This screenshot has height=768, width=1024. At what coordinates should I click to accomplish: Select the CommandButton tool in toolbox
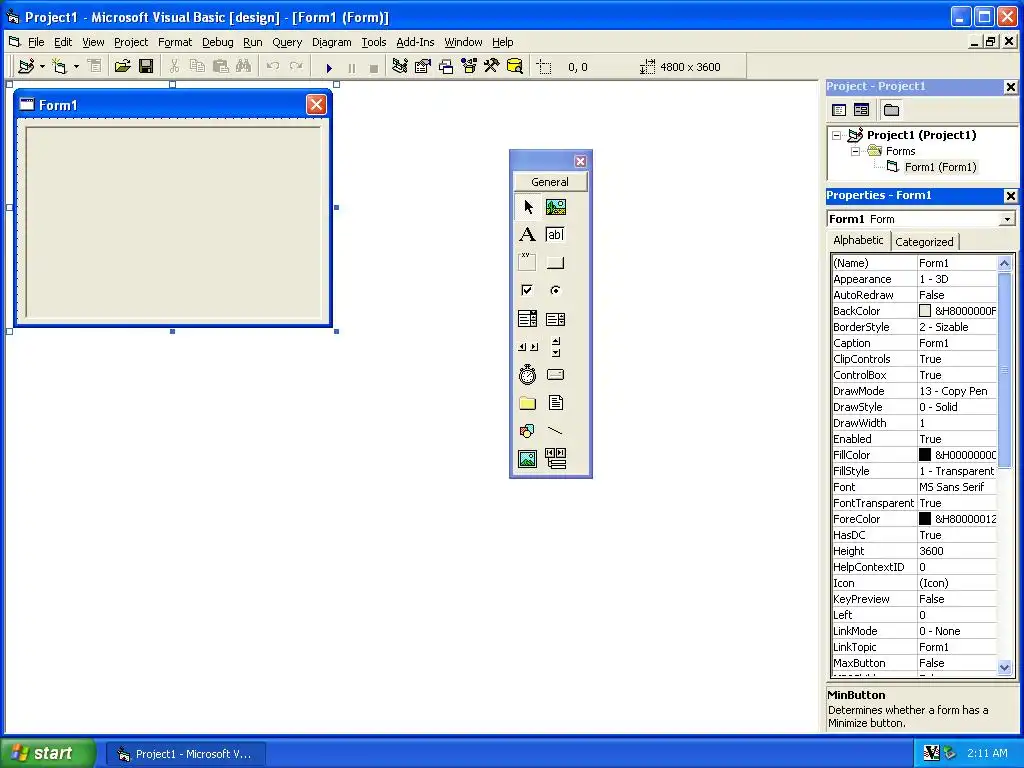tap(556, 263)
